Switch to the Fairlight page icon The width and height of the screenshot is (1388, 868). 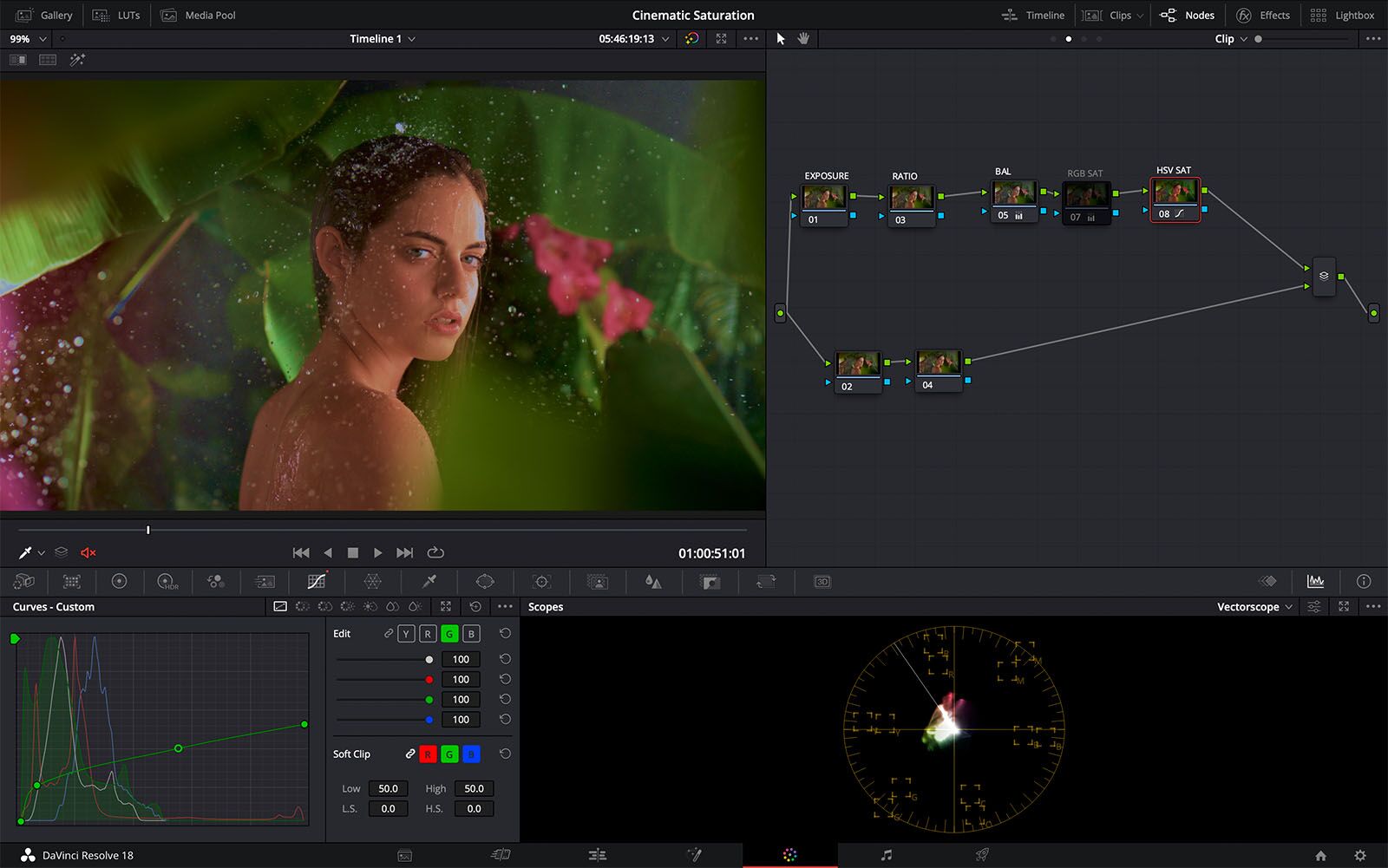tap(885, 855)
